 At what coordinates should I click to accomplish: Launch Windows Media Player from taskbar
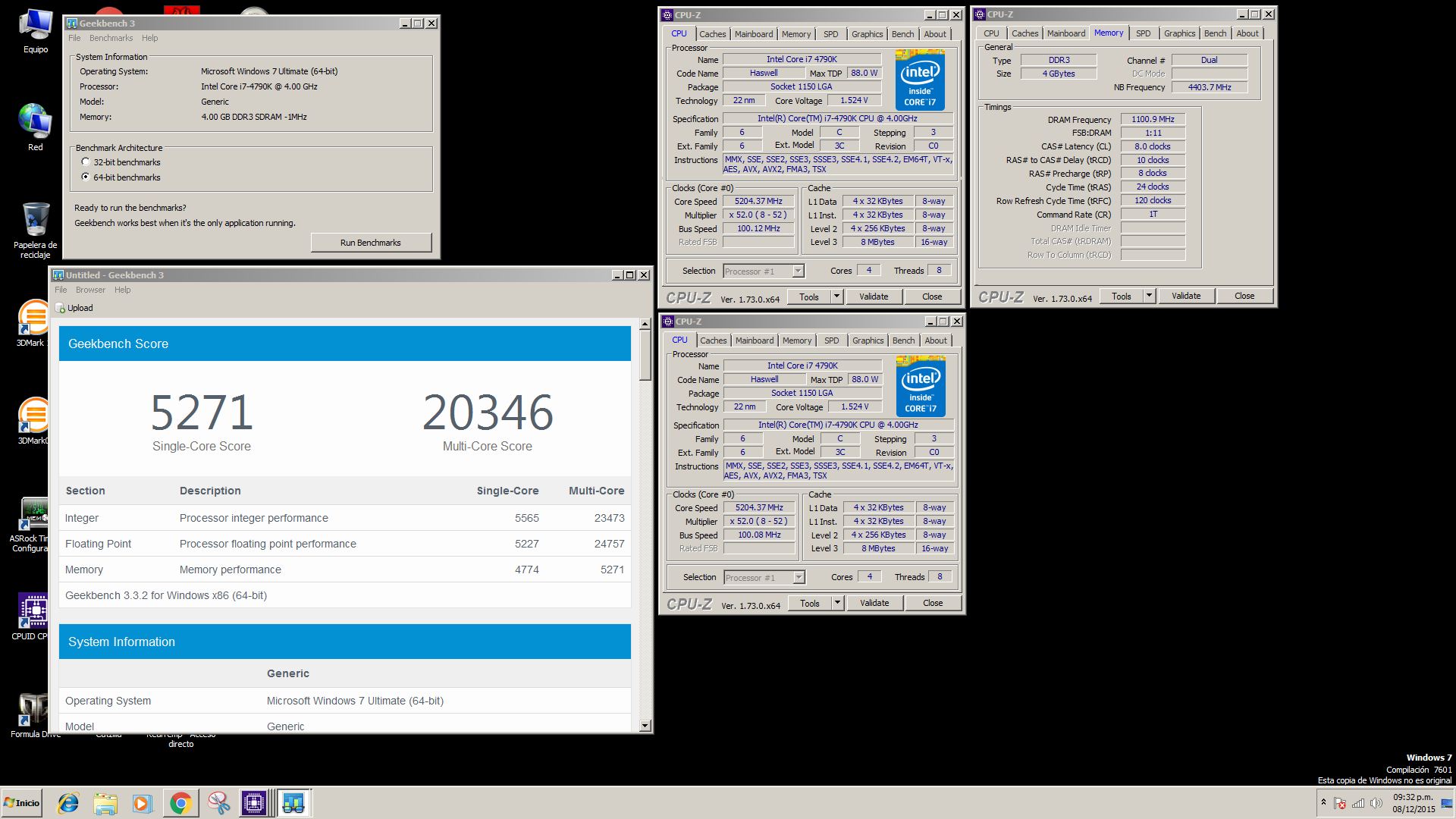click(143, 803)
